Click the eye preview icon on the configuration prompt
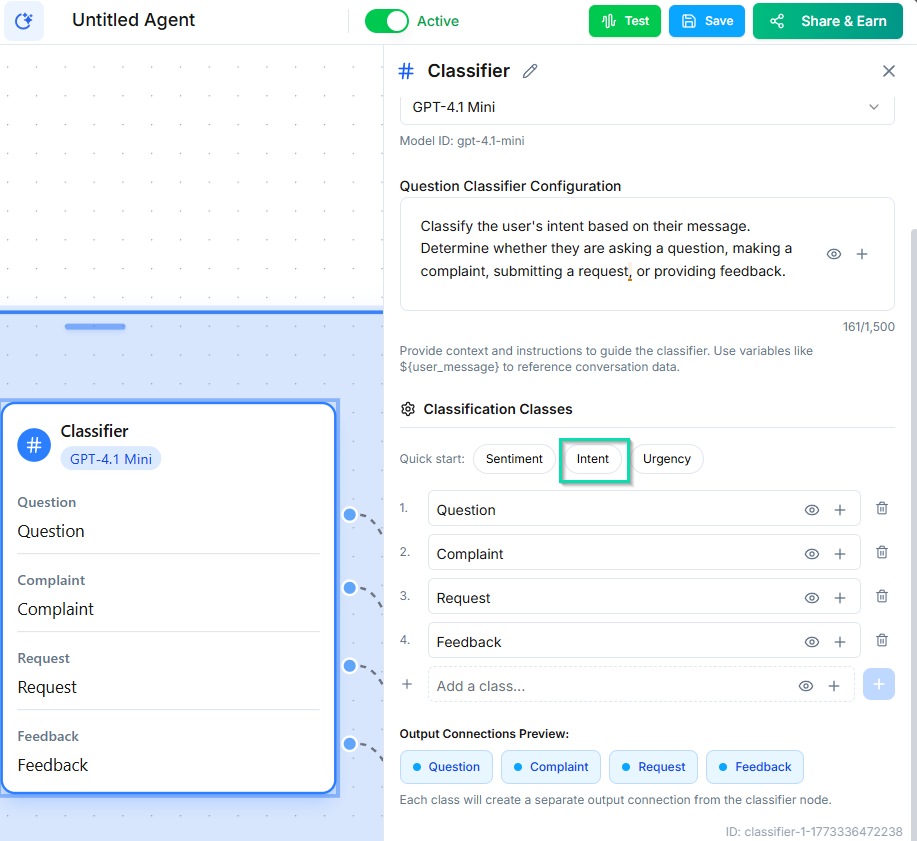The width and height of the screenshot is (917, 841). [x=833, y=254]
